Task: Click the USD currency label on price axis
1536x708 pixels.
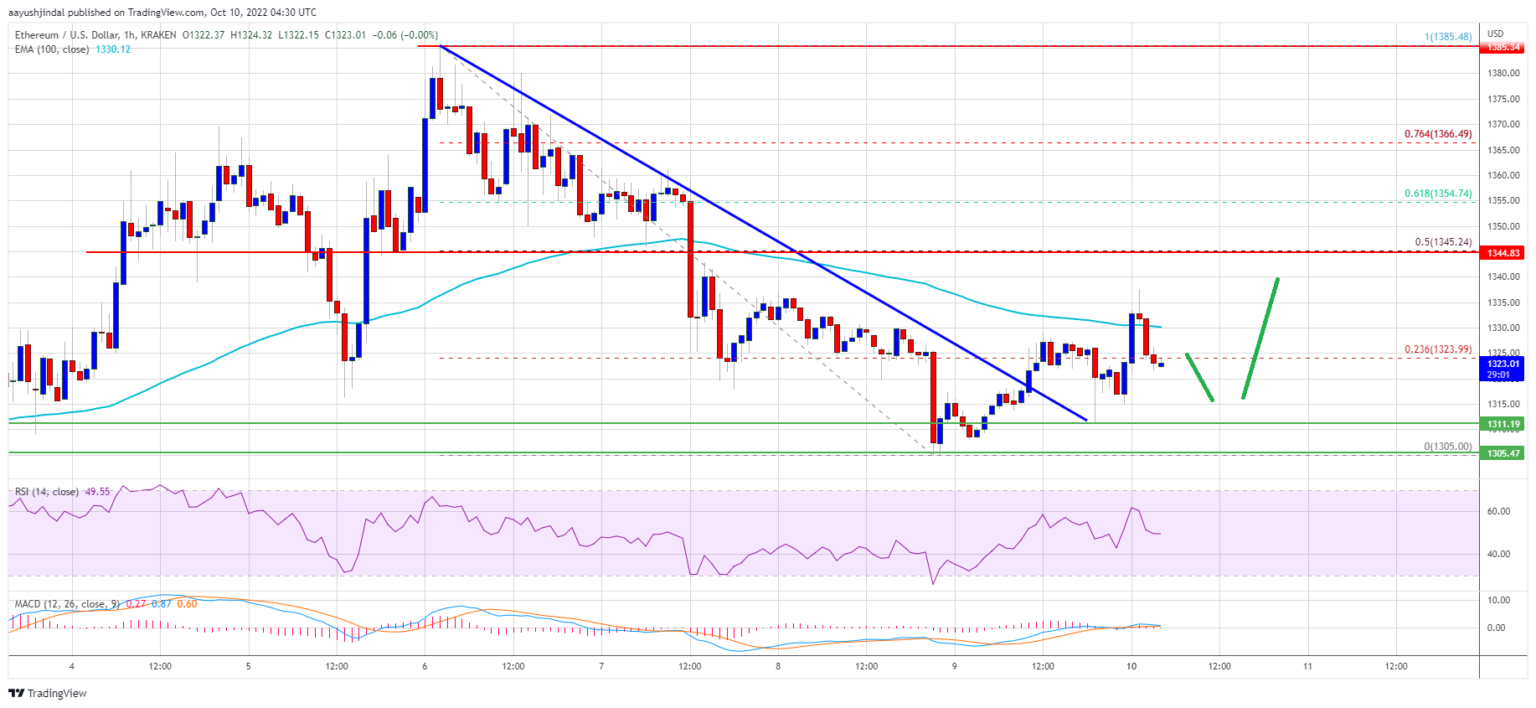Action: (1497, 33)
